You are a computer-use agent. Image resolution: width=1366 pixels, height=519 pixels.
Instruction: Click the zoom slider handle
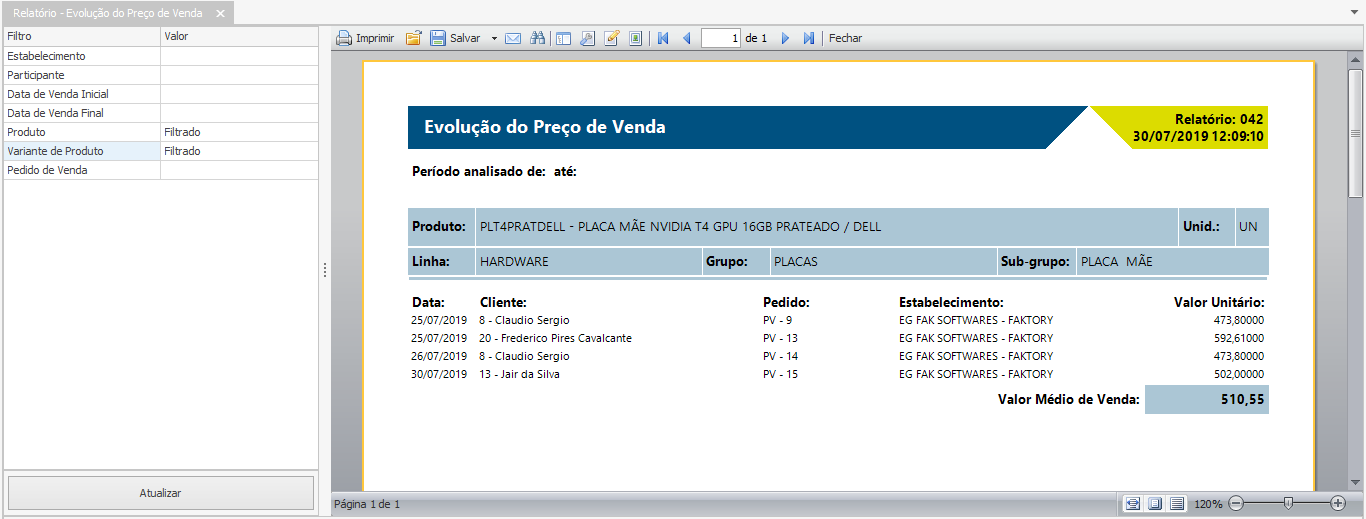click(1288, 503)
